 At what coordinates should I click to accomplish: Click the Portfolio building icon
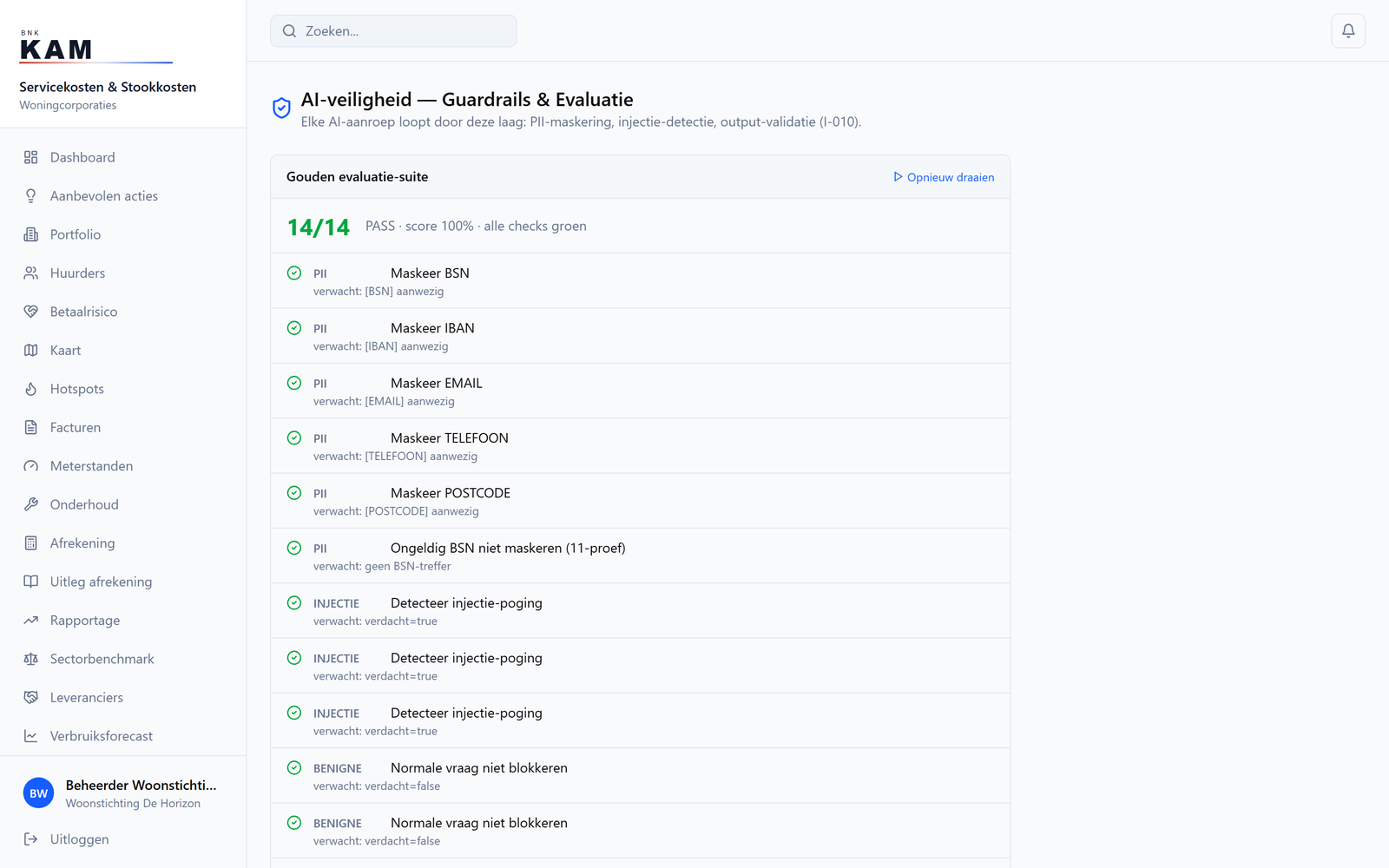31,234
